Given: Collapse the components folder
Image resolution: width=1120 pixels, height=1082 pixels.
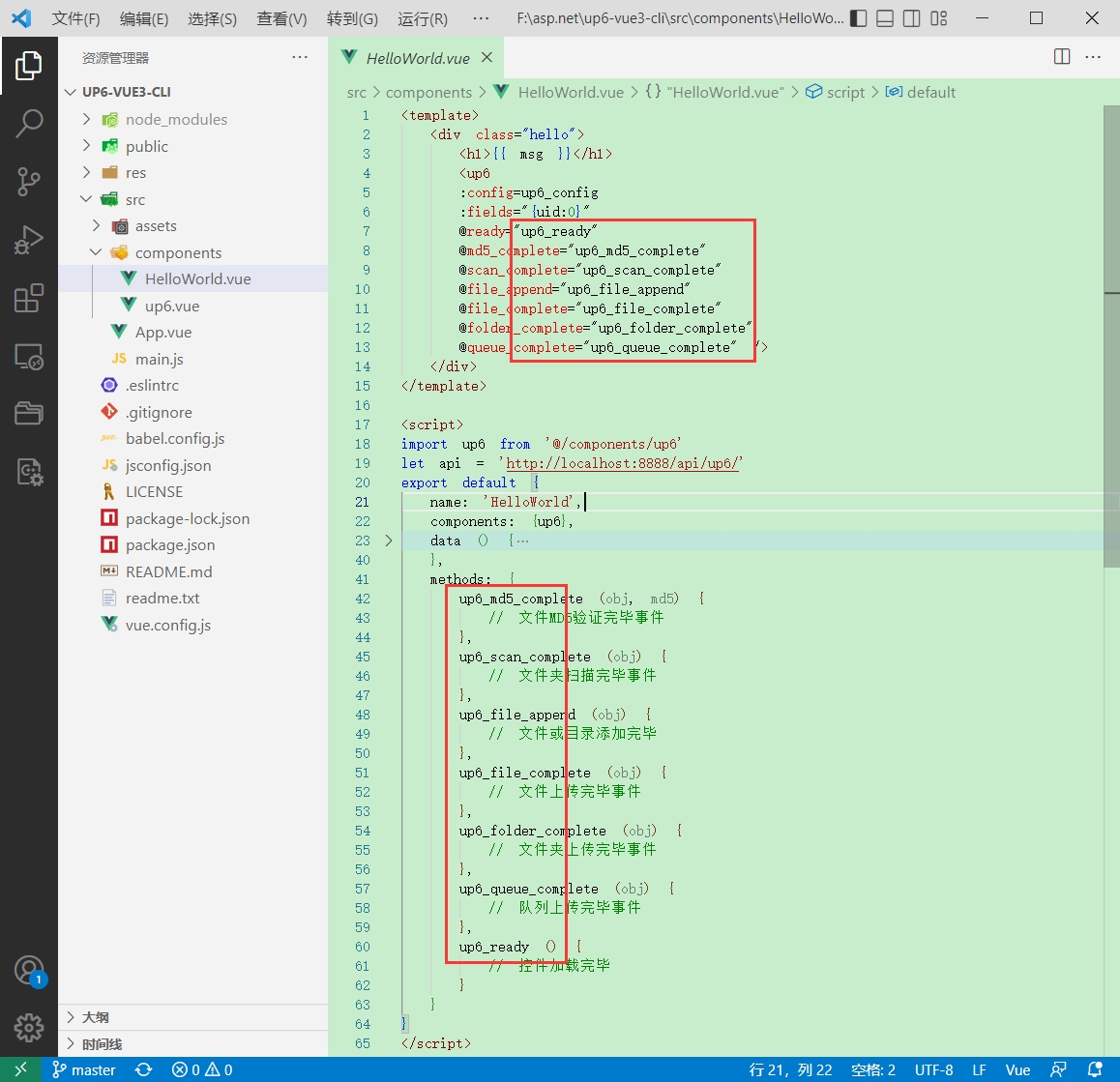Looking at the screenshot, I should tap(178, 252).
